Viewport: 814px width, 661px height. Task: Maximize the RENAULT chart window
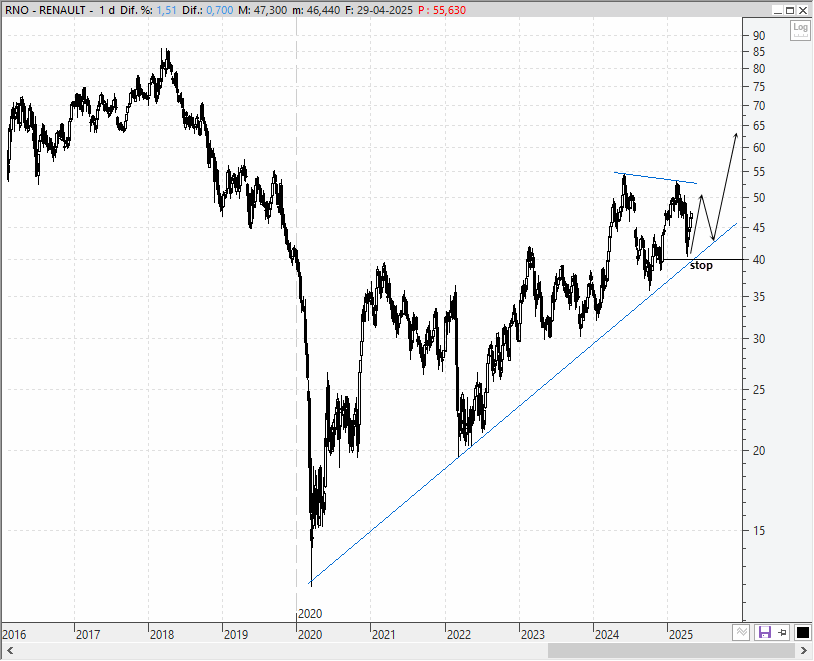tap(790, 10)
